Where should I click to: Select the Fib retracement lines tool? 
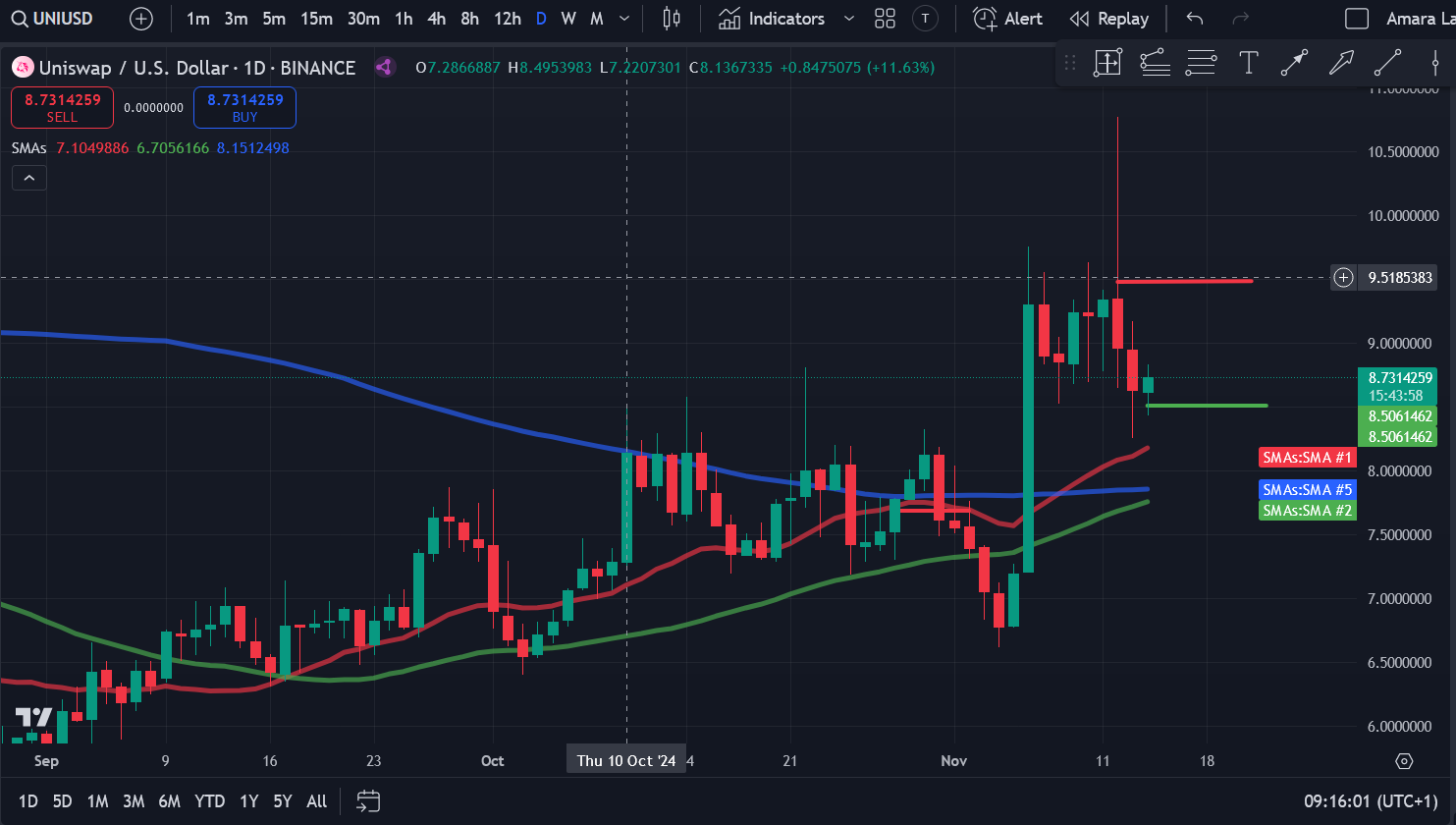(x=1201, y=63)
